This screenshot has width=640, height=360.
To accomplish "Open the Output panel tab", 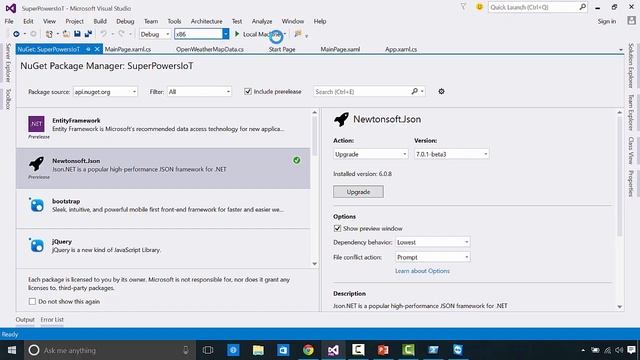I will [x=25, y=319].
